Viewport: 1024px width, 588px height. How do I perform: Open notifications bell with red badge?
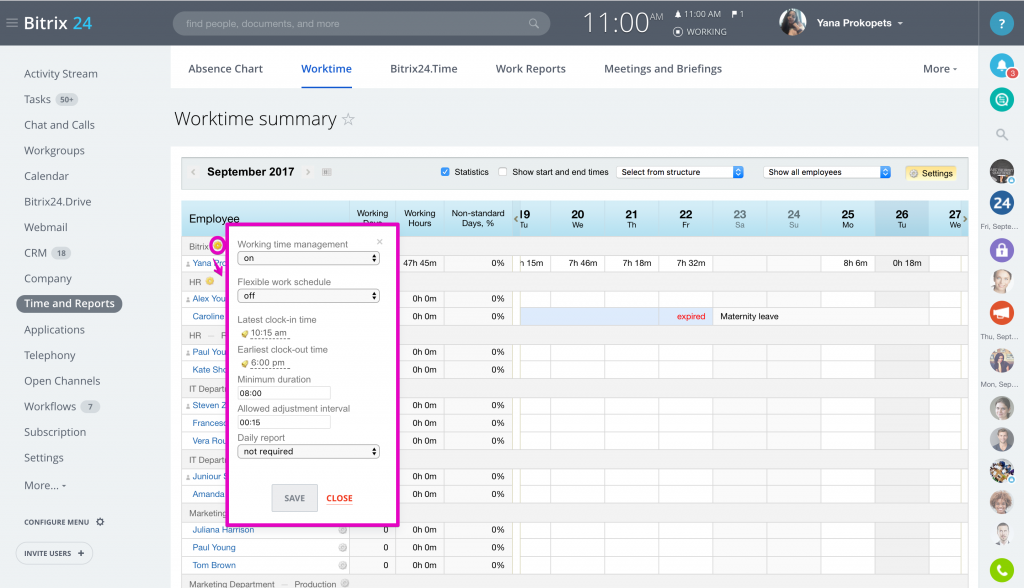coord(1002,65)
